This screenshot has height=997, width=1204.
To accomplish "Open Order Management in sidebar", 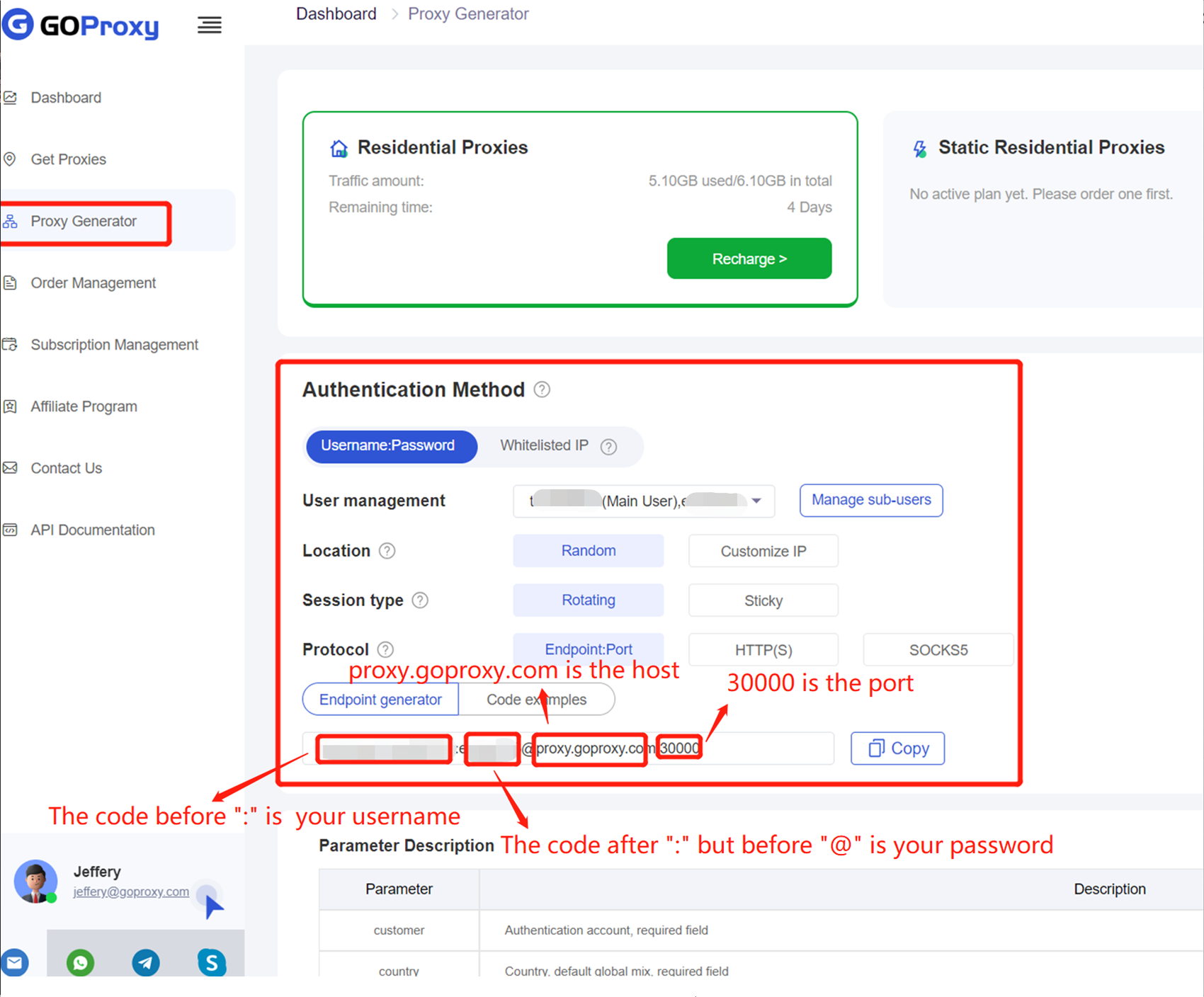I will coord(93,283).
